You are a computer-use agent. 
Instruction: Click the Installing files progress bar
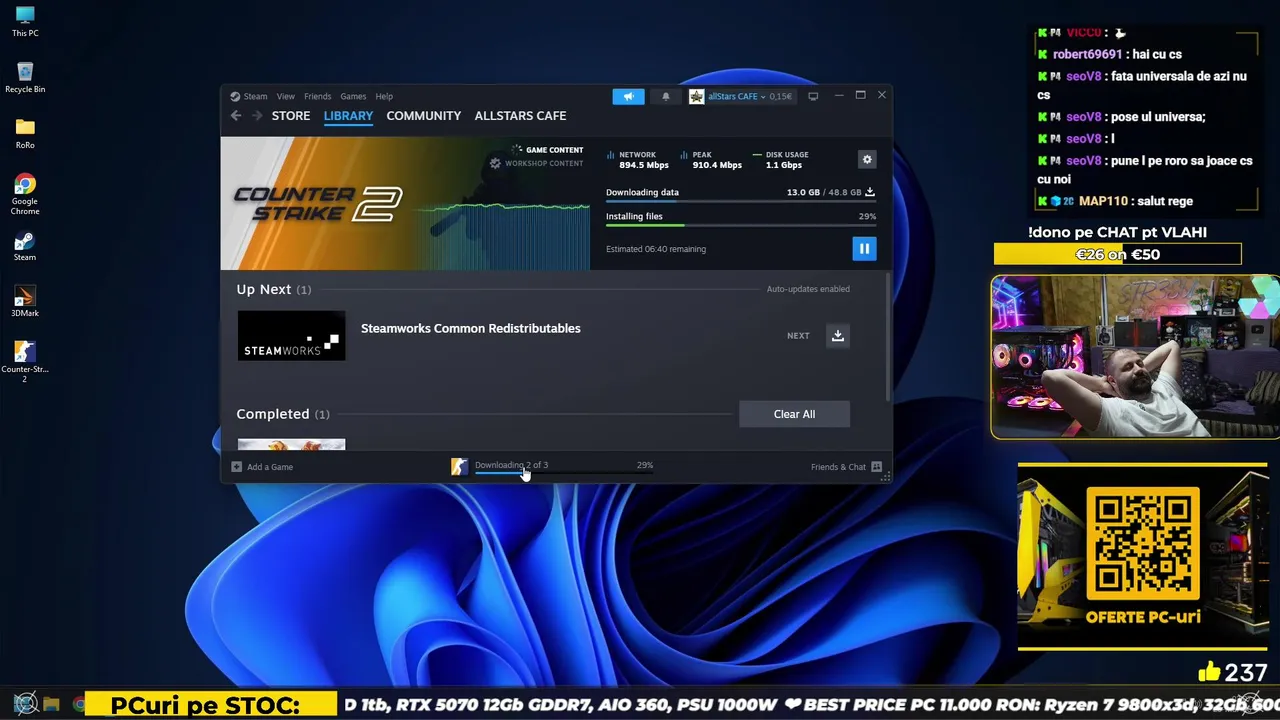tap(741, 225)
